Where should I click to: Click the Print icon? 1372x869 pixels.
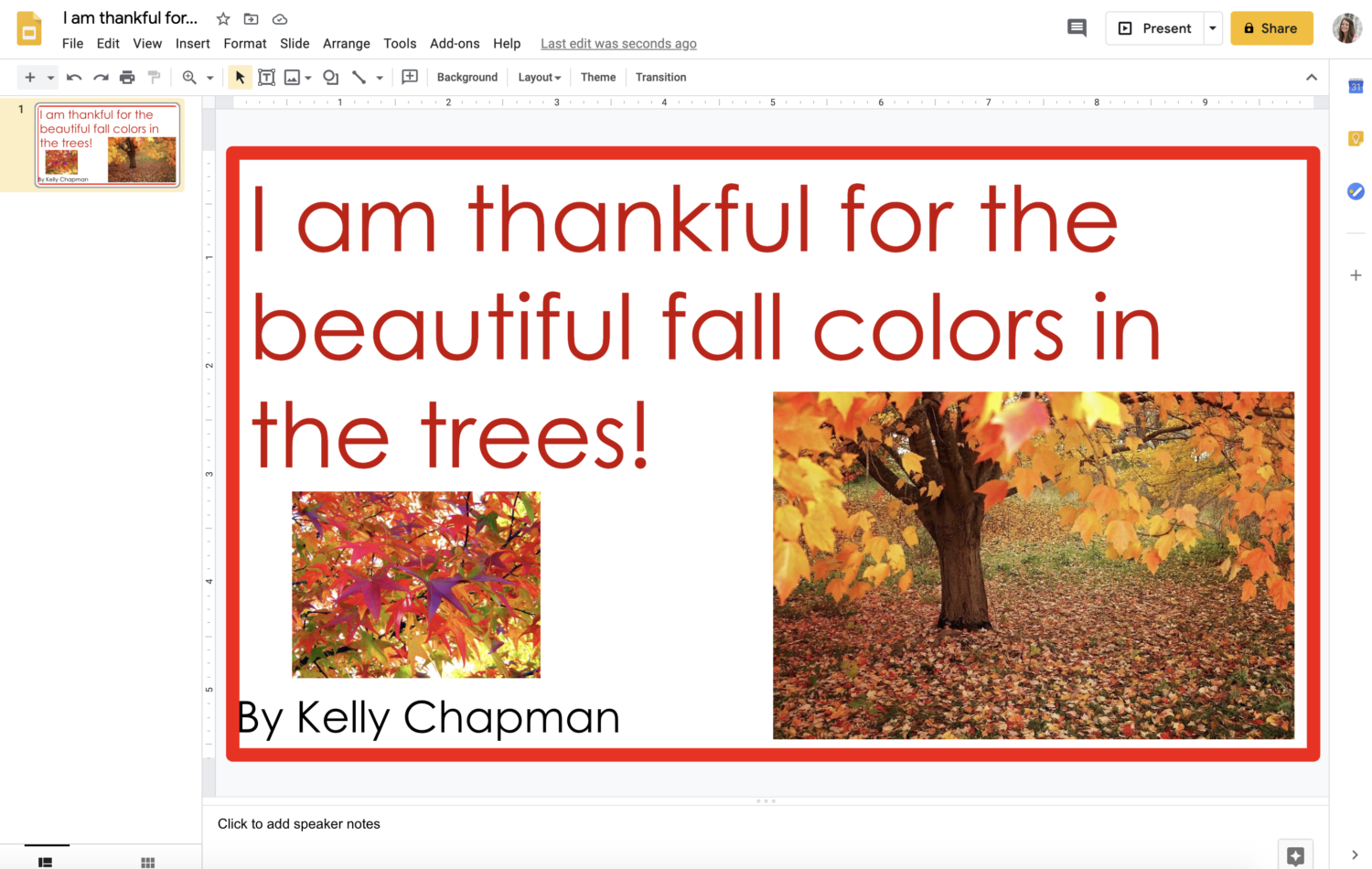tap(127, 77)
